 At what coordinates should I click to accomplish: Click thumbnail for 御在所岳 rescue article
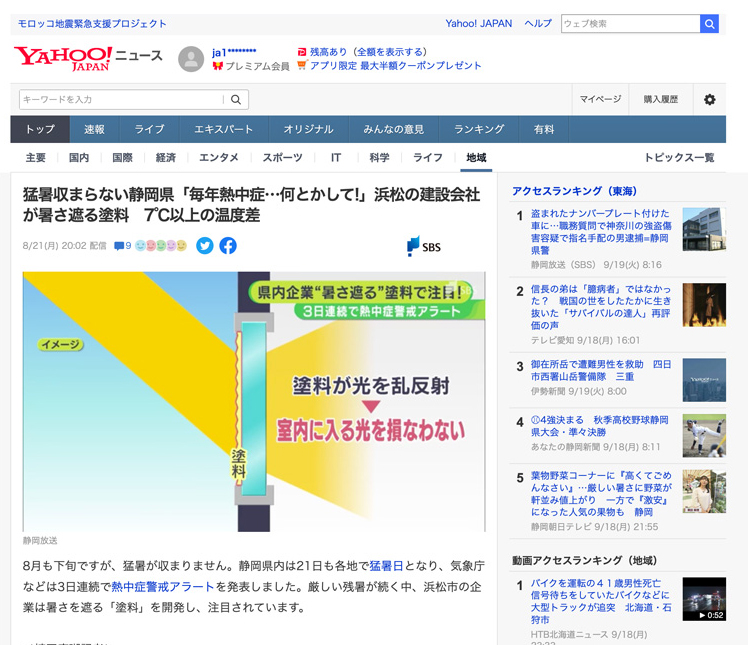tap(704, 380)
